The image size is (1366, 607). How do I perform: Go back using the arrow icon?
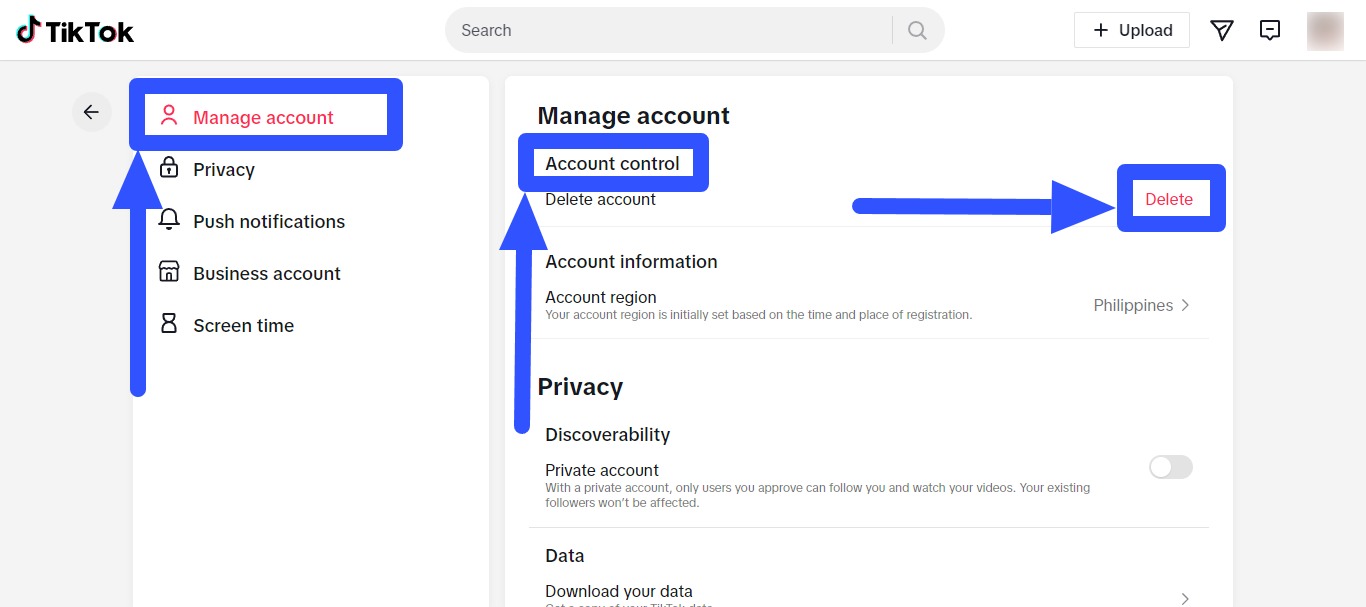91,112
